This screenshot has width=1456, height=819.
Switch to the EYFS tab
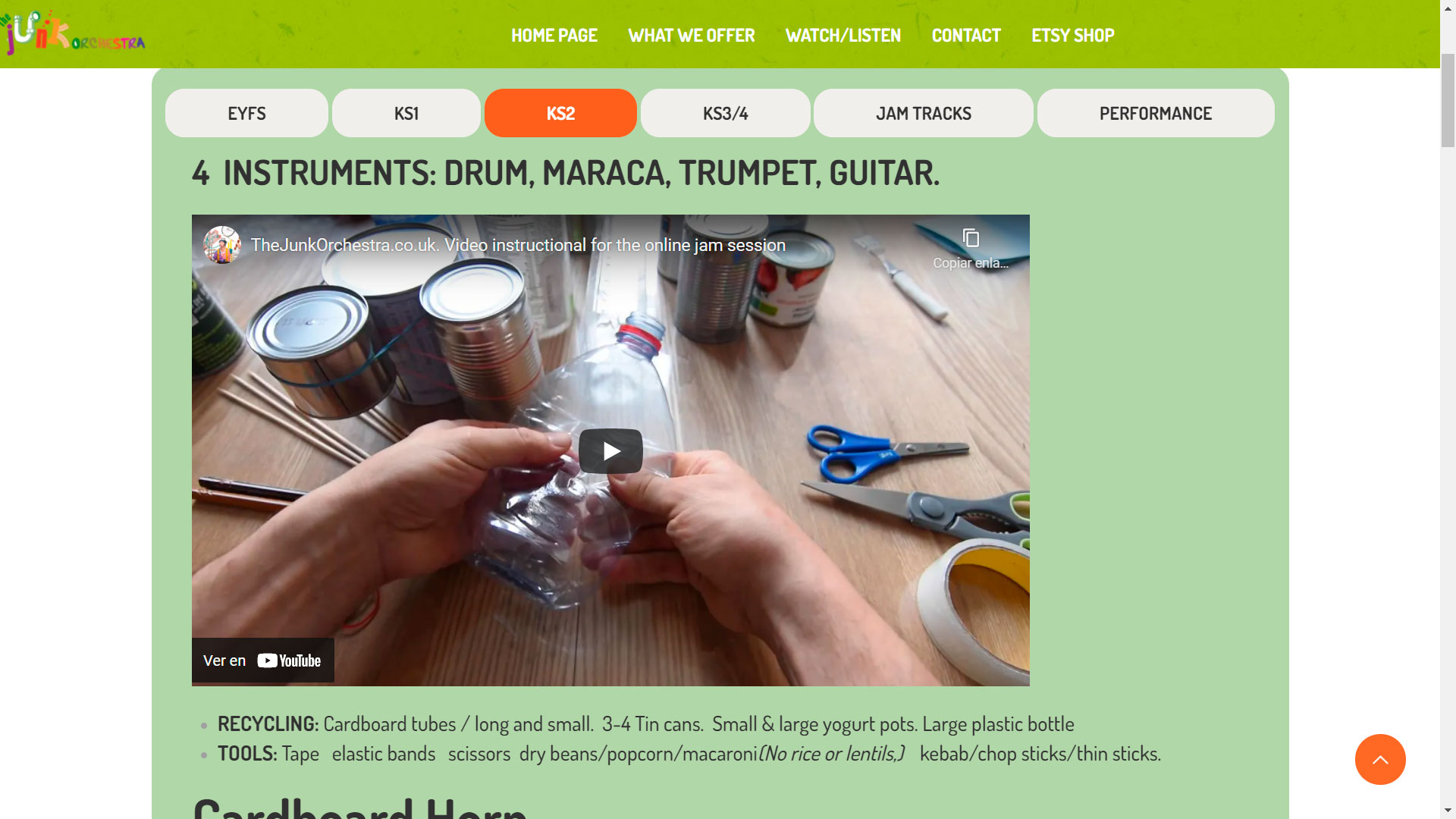(246, 113)
